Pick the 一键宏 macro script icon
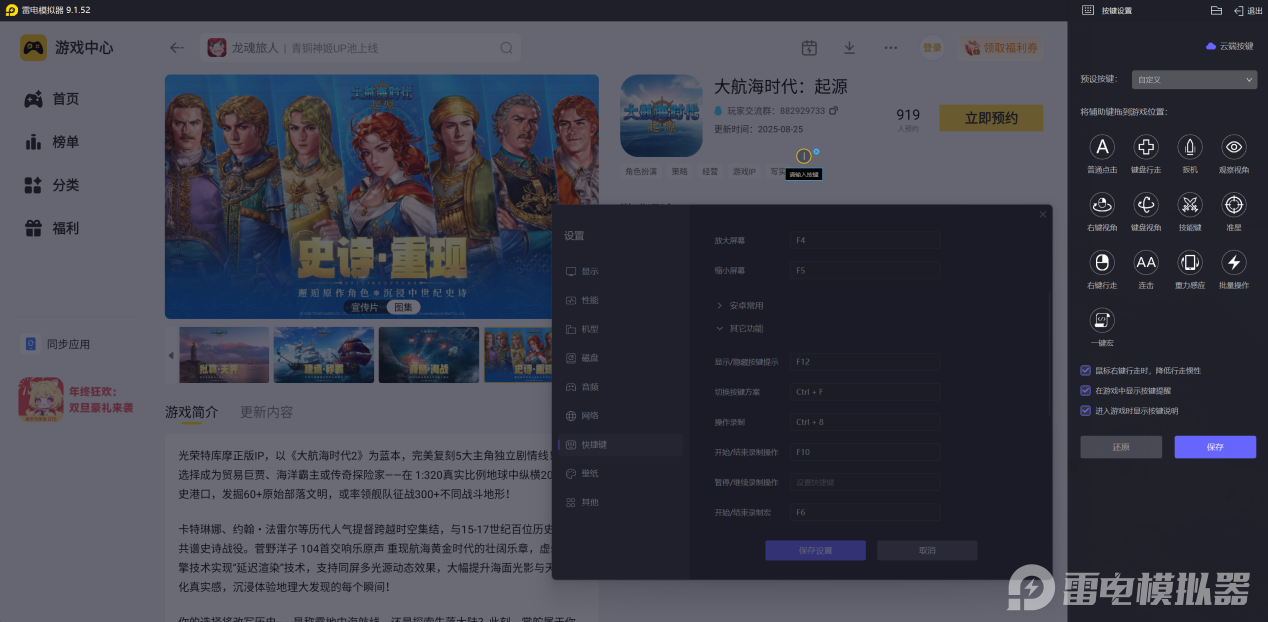 (1102, 320)
